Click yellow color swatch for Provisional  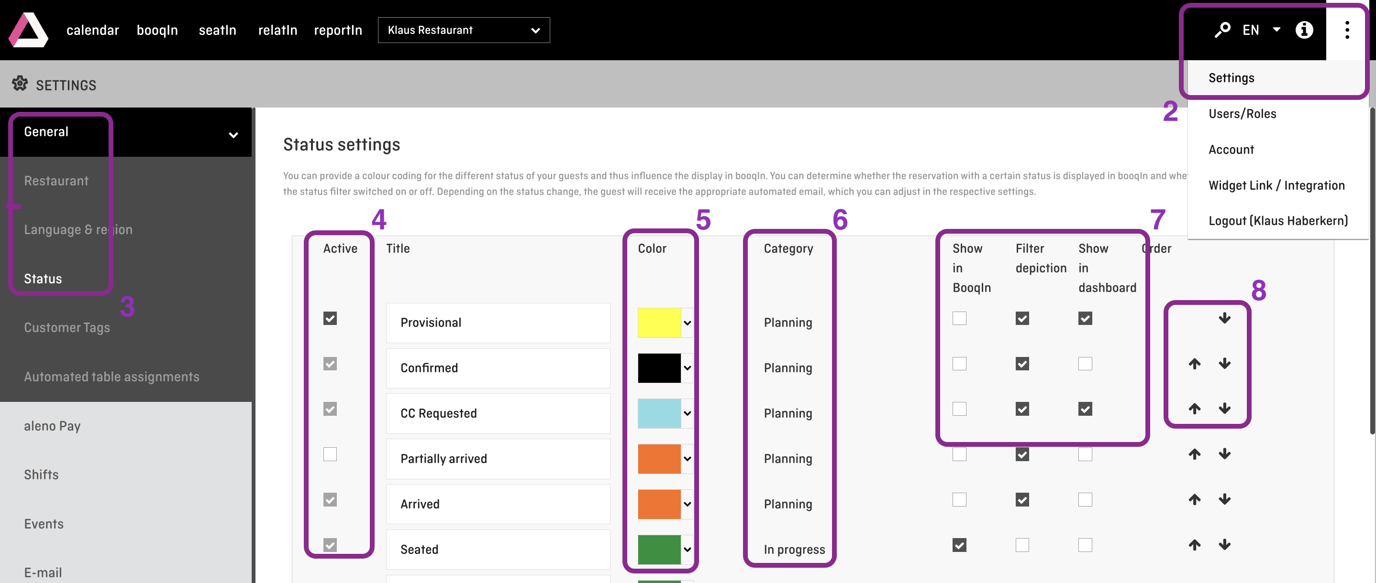point(659,323)
